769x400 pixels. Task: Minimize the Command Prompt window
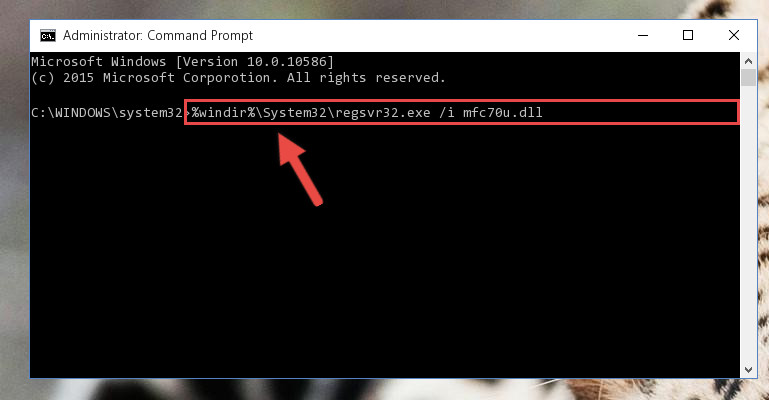click(x=642, y=35)
